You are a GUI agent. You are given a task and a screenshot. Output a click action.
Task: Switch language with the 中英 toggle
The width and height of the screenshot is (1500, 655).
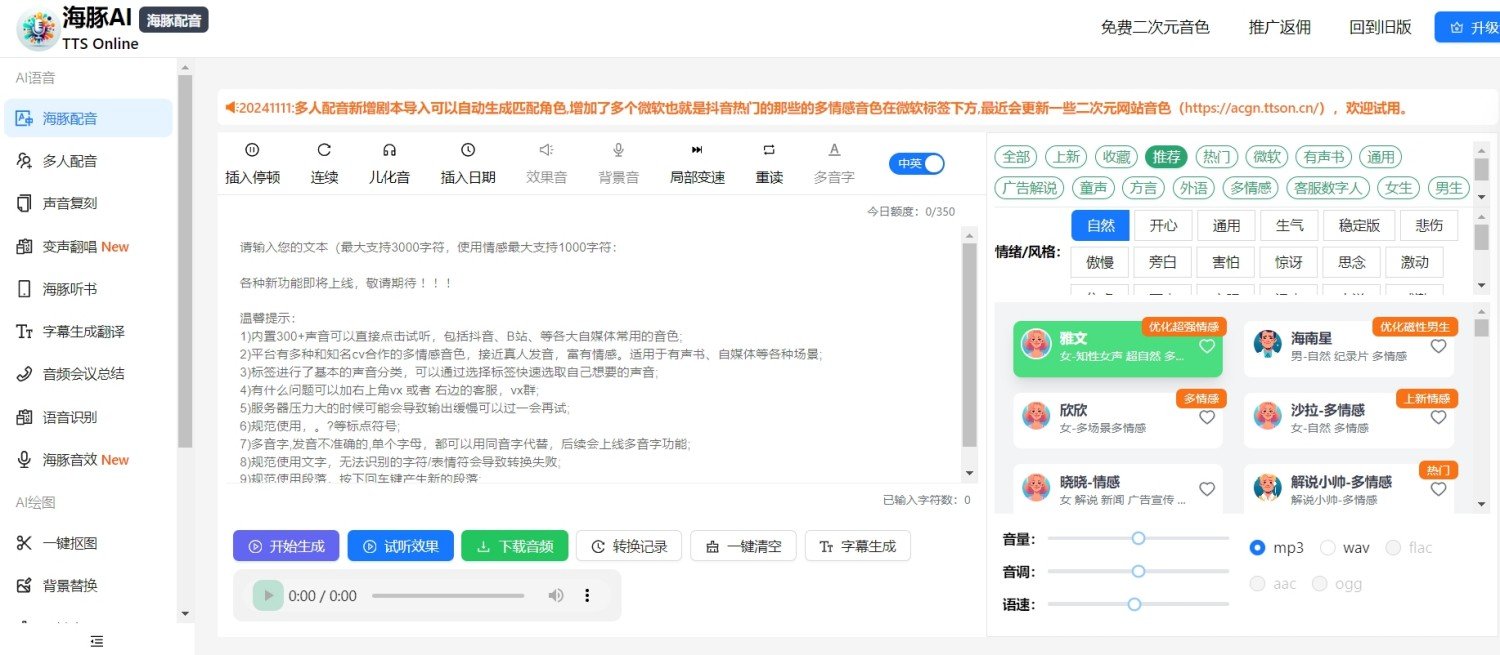[916, 162]
